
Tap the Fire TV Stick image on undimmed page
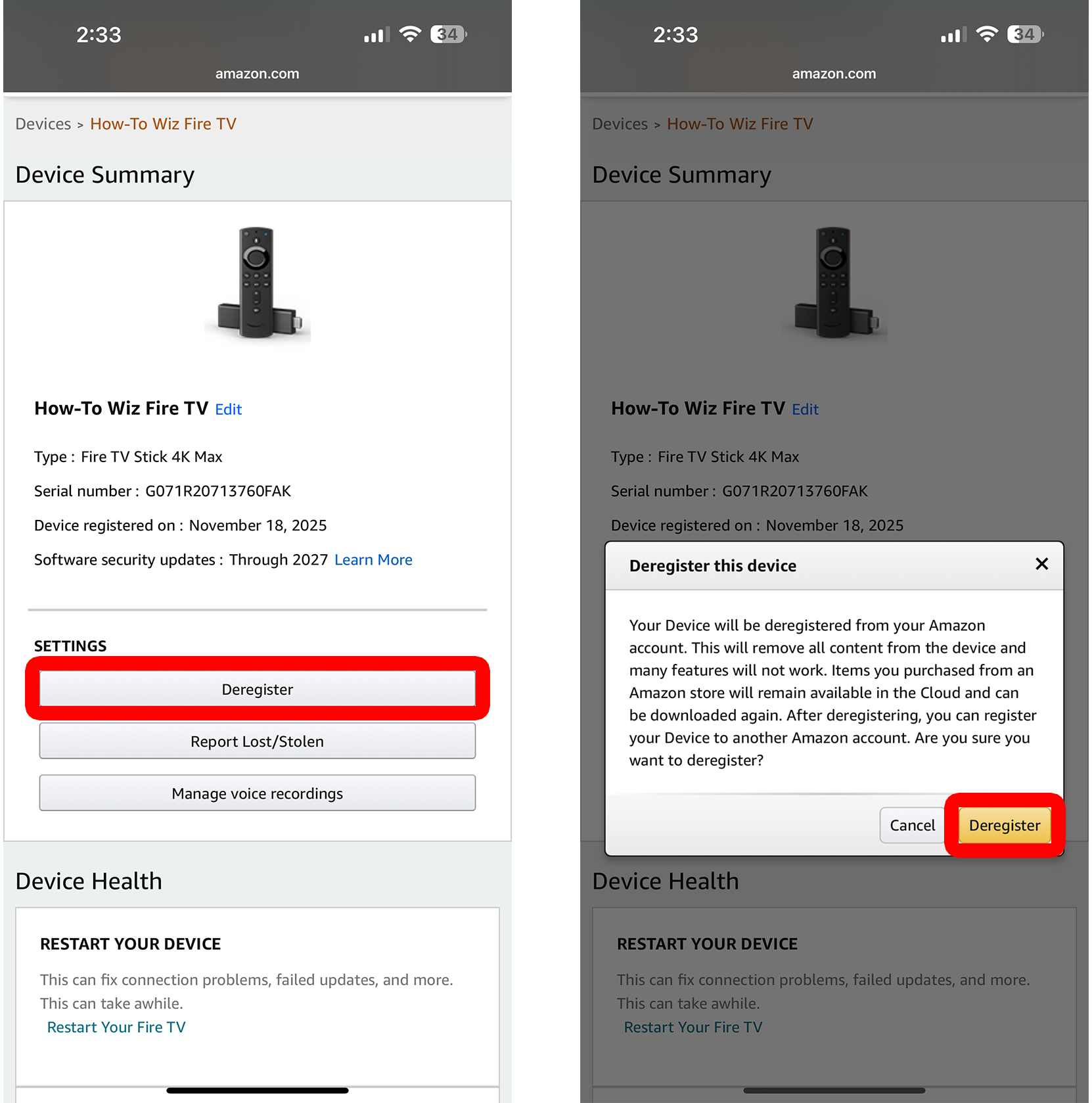click(257, 284)
